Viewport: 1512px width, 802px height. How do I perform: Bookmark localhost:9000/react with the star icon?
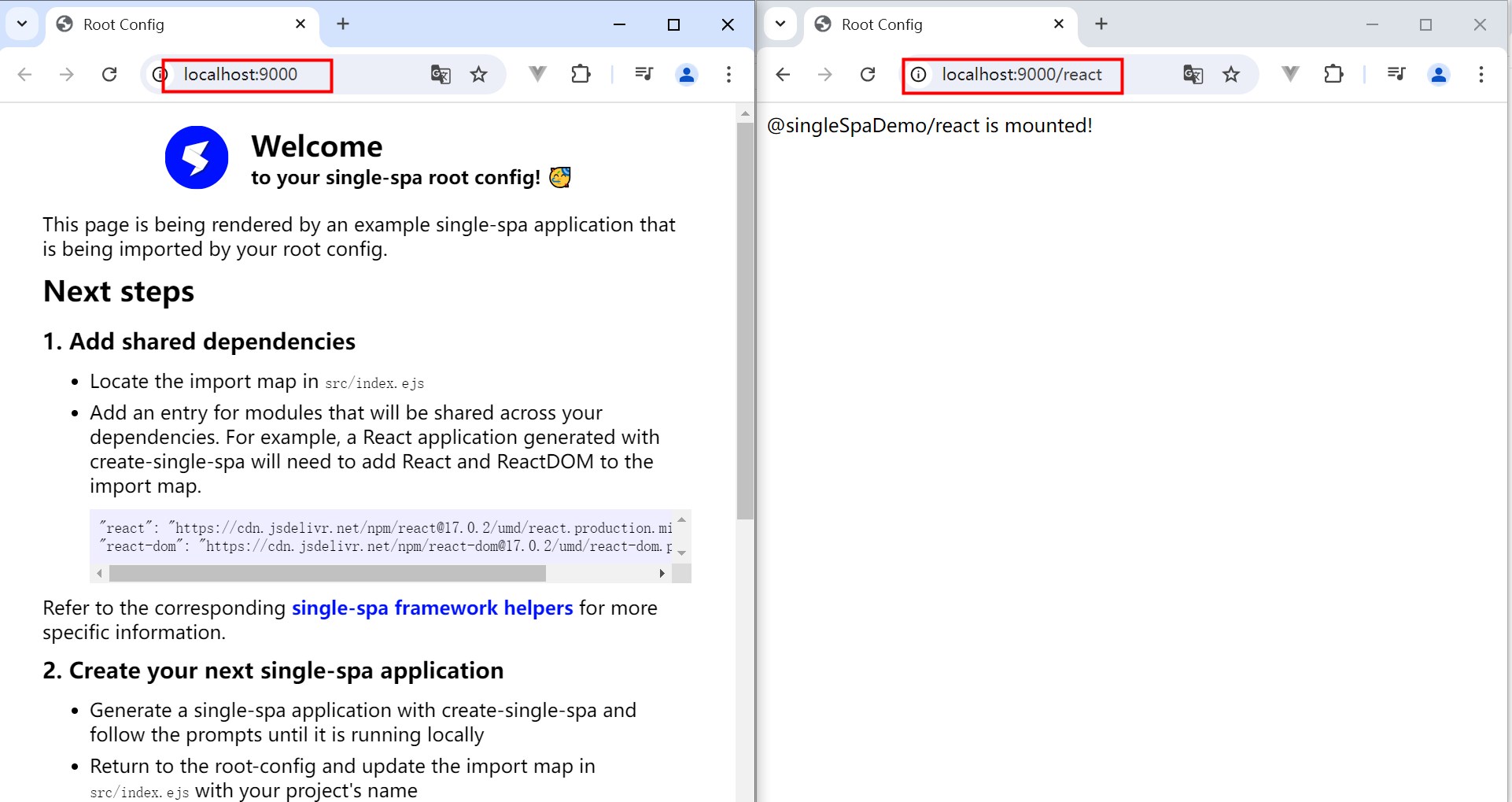[1231, 74]
